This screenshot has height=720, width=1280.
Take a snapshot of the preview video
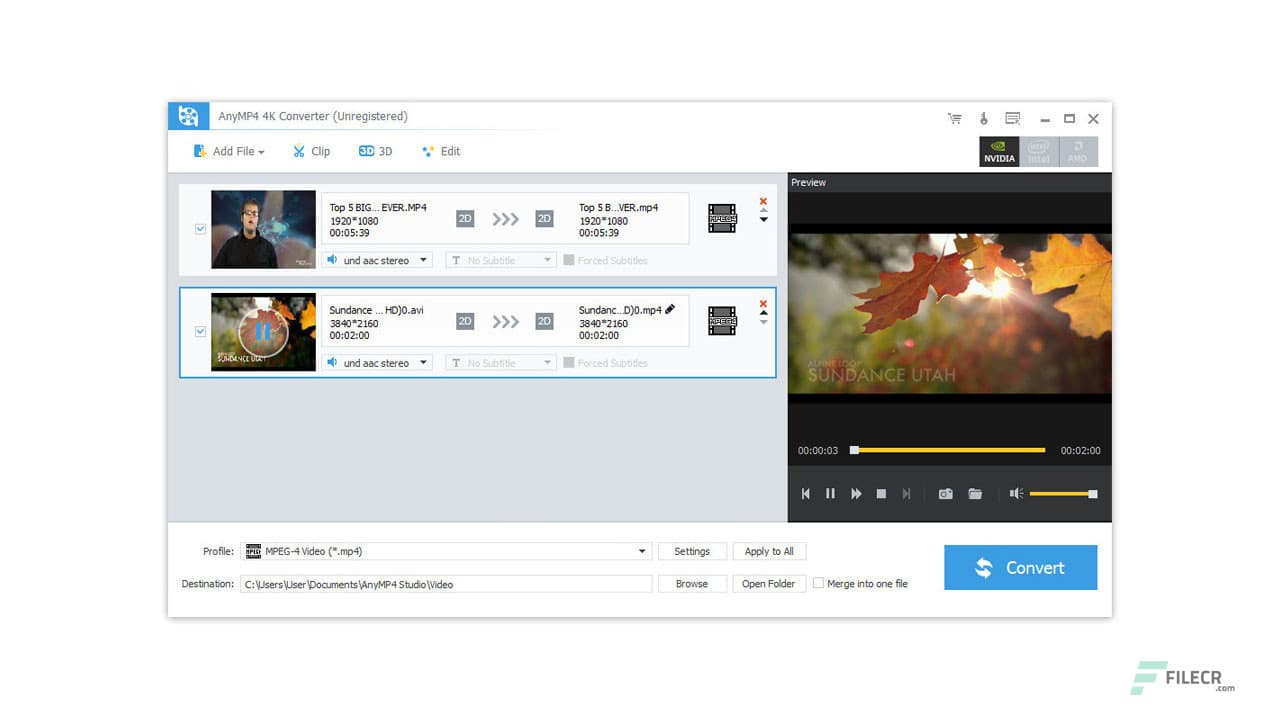945,493
